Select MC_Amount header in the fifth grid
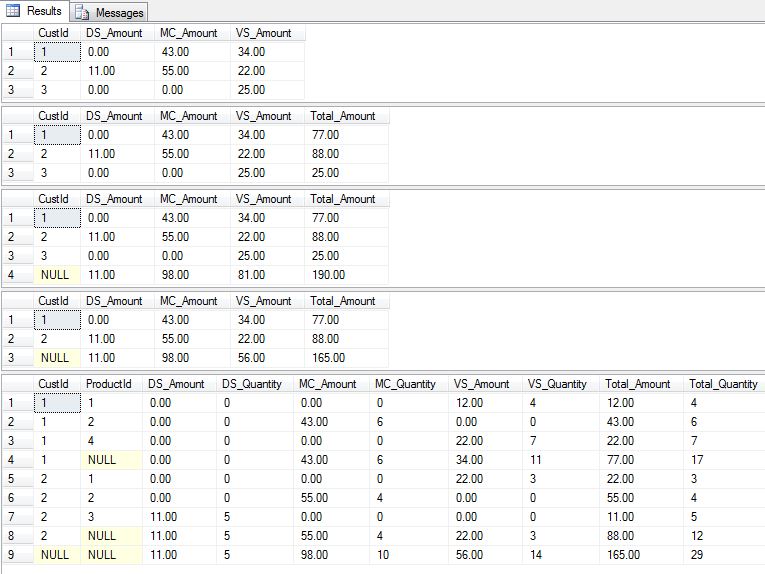Screen dimensions: 765x574 pos(332,384)
